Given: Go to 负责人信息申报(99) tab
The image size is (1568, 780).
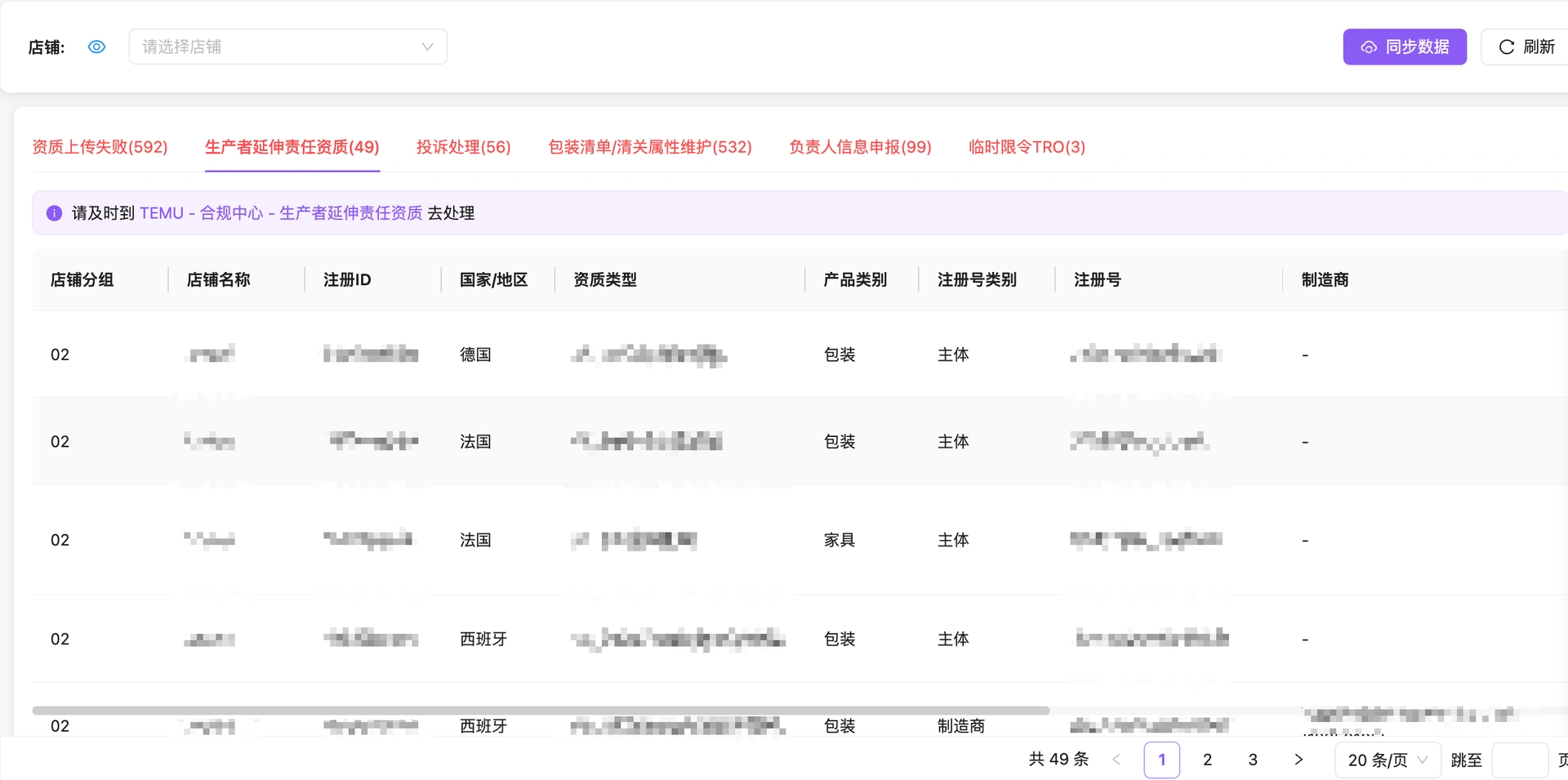Looking at the screenshot, I should pos(860,147).
